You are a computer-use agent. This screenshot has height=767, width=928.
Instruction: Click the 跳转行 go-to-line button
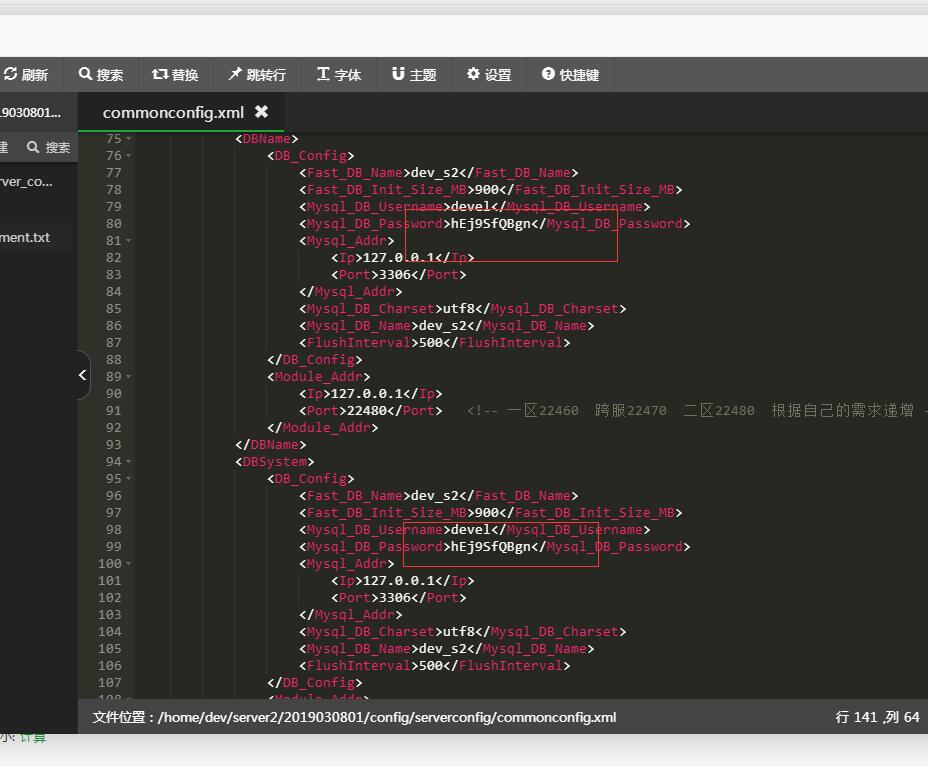pos(257,75)
